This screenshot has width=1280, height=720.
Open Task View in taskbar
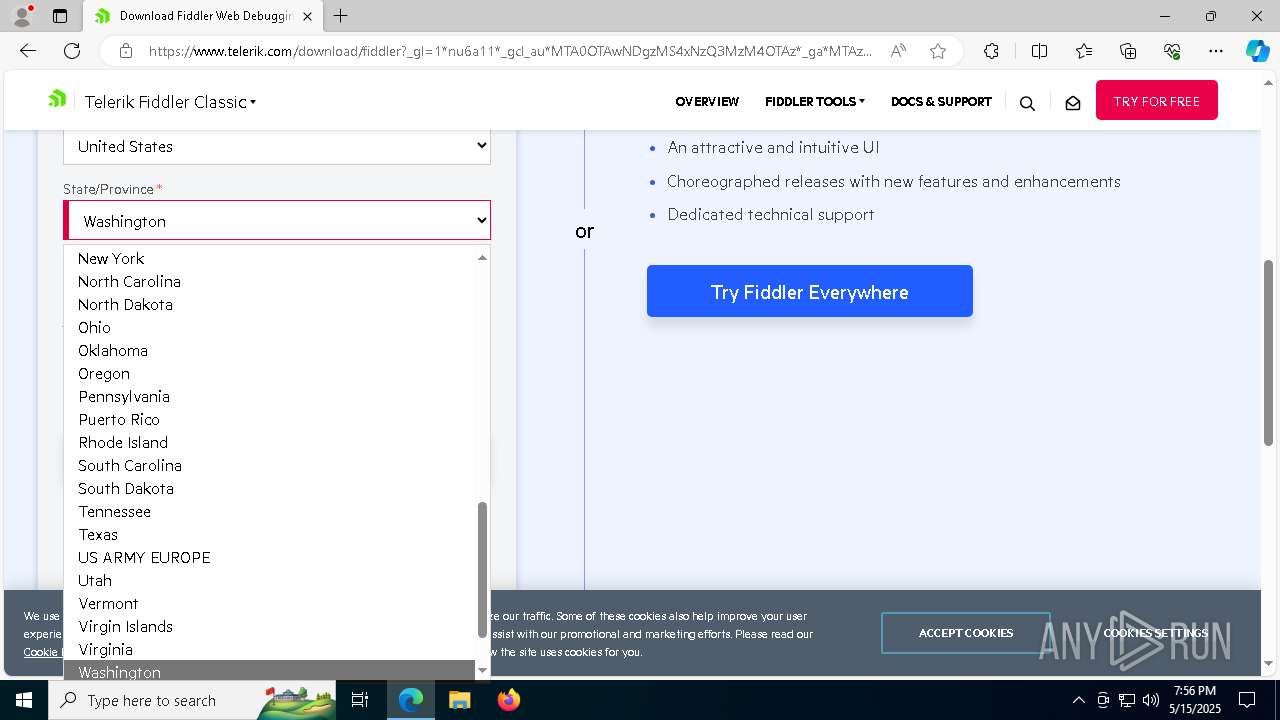360,700
